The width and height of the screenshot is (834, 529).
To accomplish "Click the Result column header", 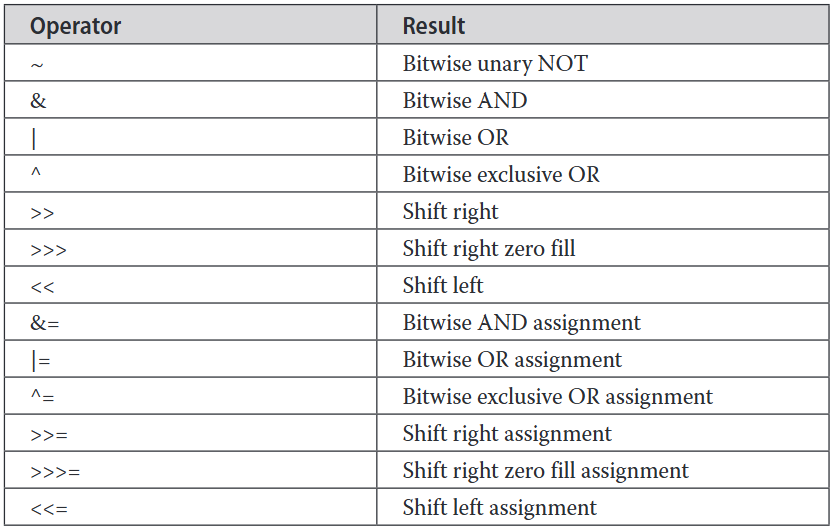I will [434, 26].
